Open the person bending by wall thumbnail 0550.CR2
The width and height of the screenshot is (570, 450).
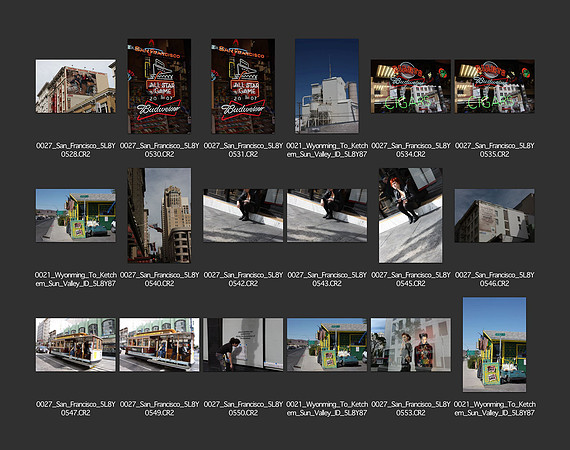pyautogui.click(x=243, y=345)
